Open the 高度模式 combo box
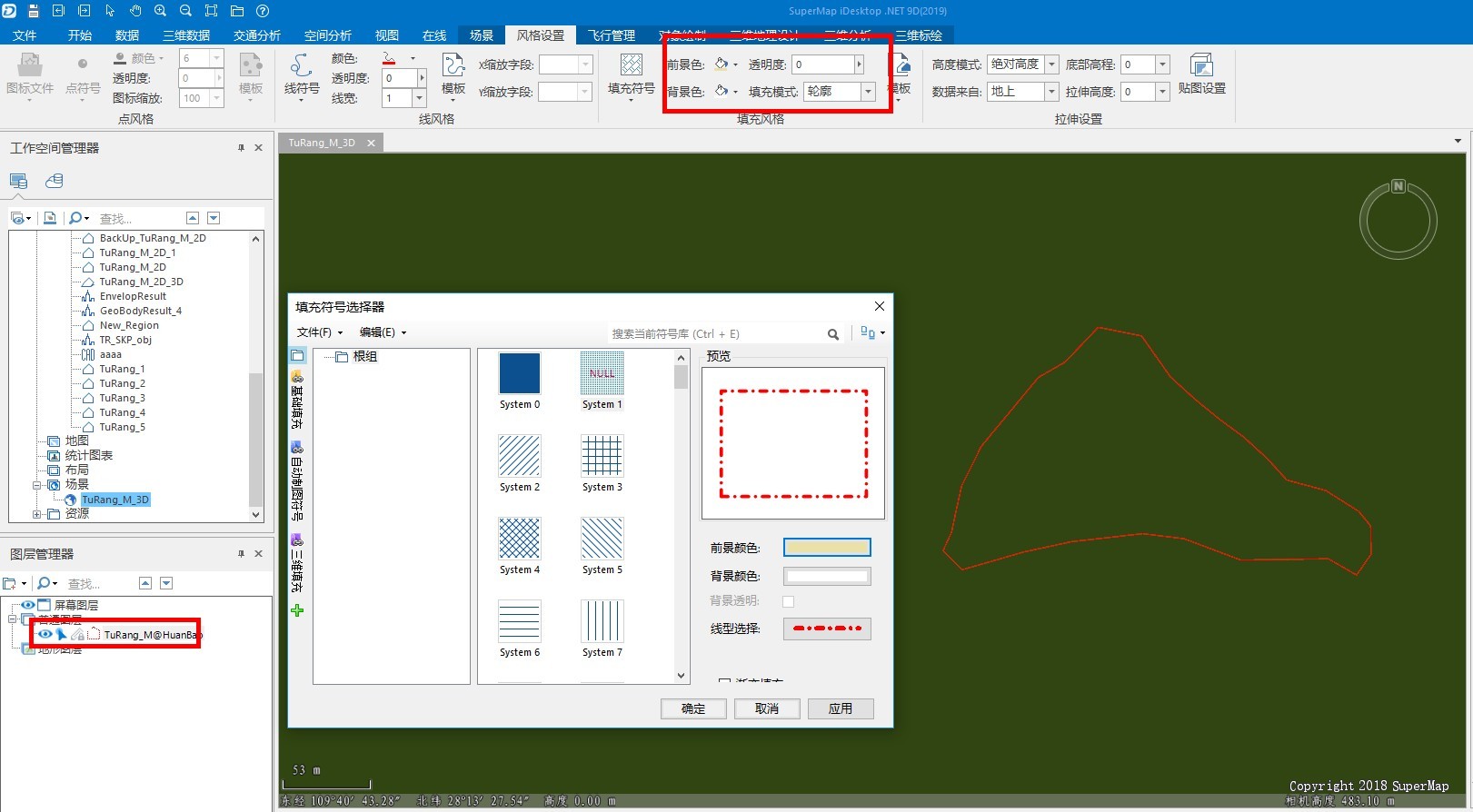Image resolution: width=1473 pixels, height=812 pixels. point(1051,64)
